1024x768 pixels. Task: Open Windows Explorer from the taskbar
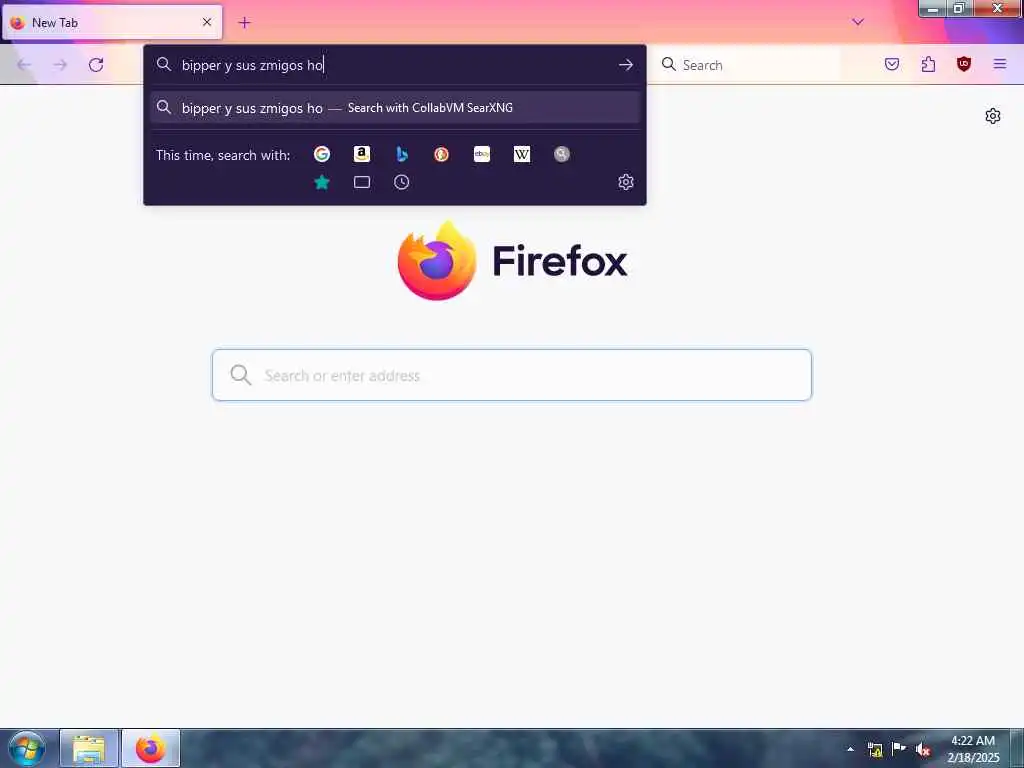coord(89,749)
